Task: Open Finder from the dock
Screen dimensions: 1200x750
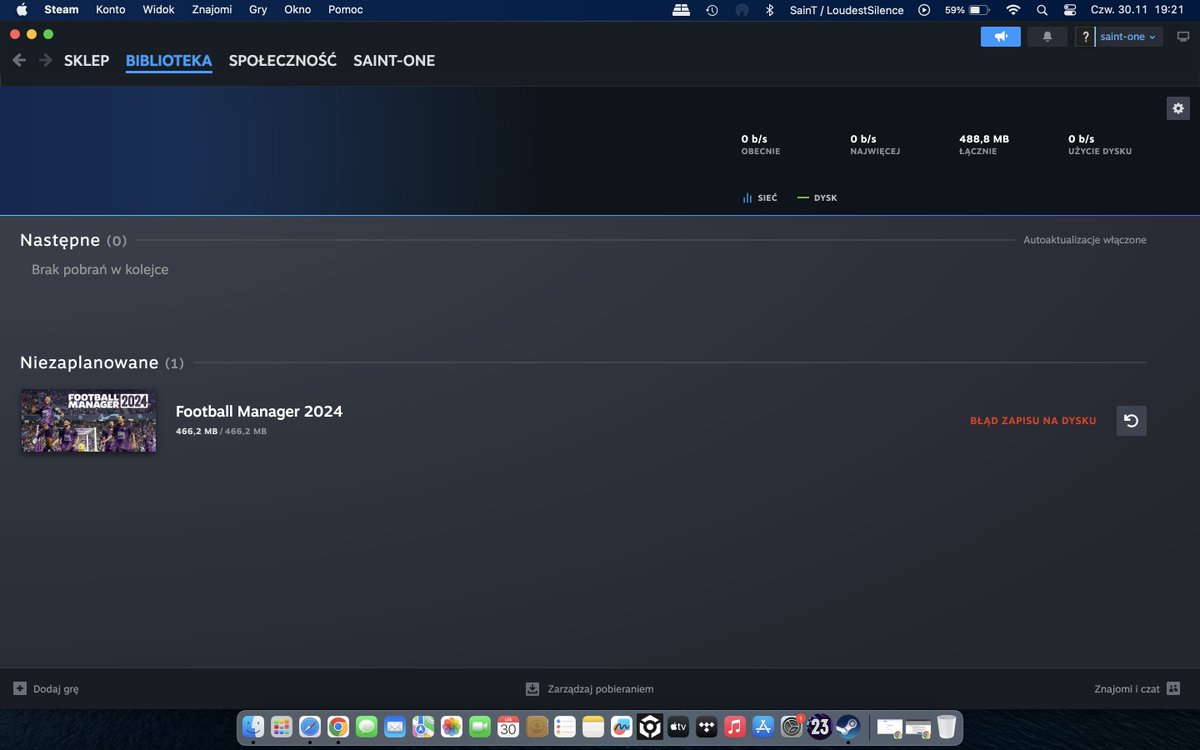Action: 254,727
